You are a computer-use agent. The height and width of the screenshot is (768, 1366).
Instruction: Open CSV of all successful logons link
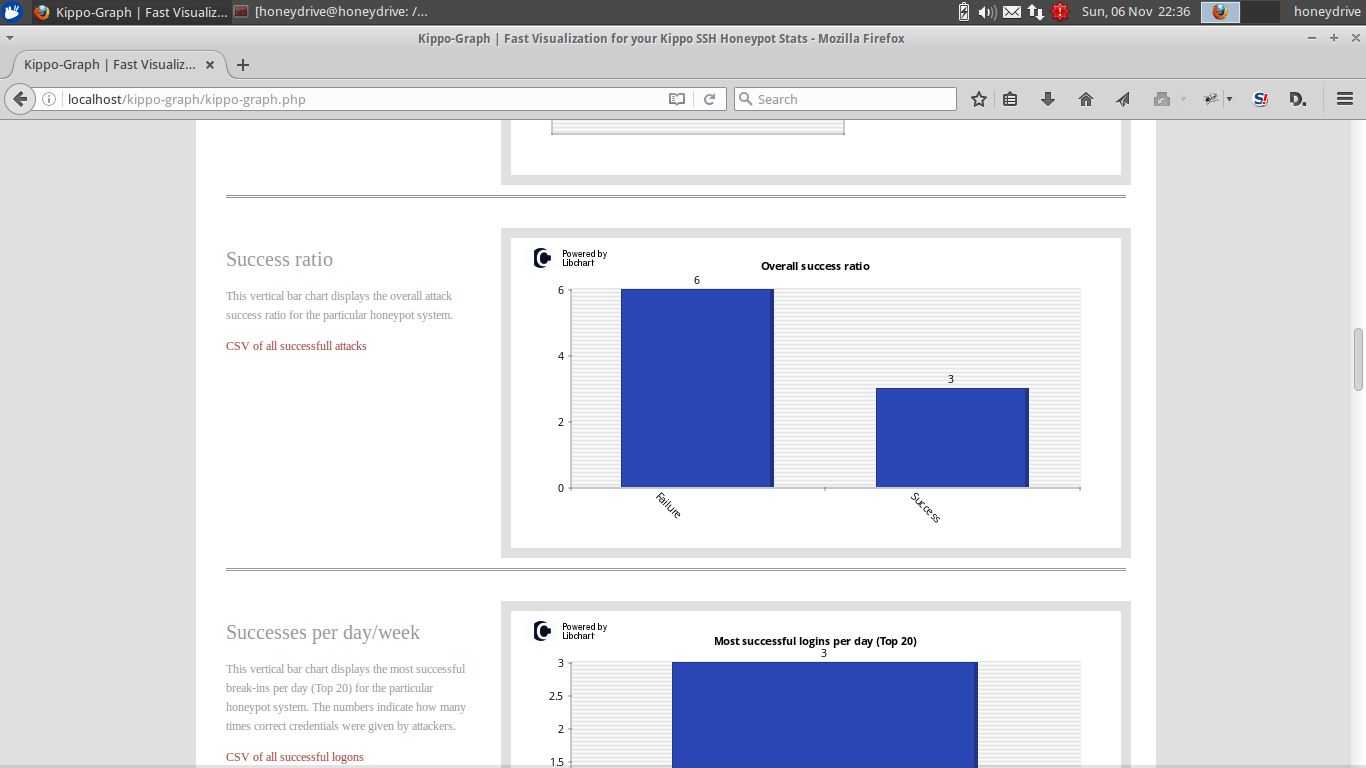pyautogui.click(x=295, y=757)
